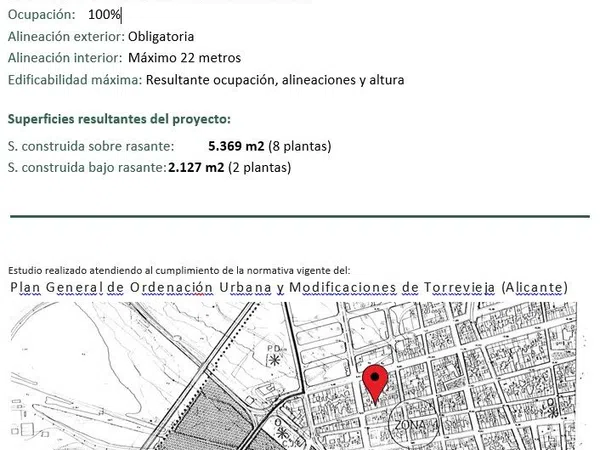Place cursor after the 100% occupancy value
This screenshot has width=600, height=450.
point(122,15)
